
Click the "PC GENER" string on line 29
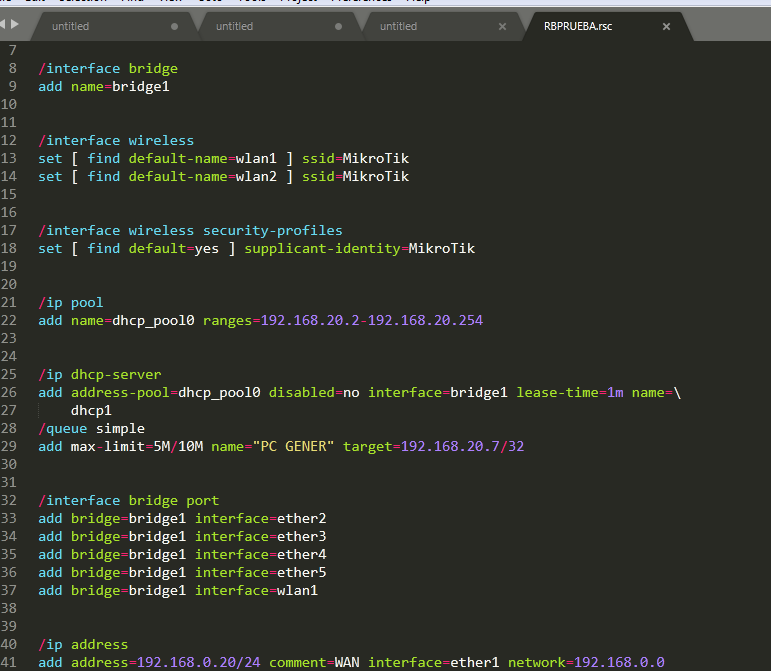pos(293,446)
